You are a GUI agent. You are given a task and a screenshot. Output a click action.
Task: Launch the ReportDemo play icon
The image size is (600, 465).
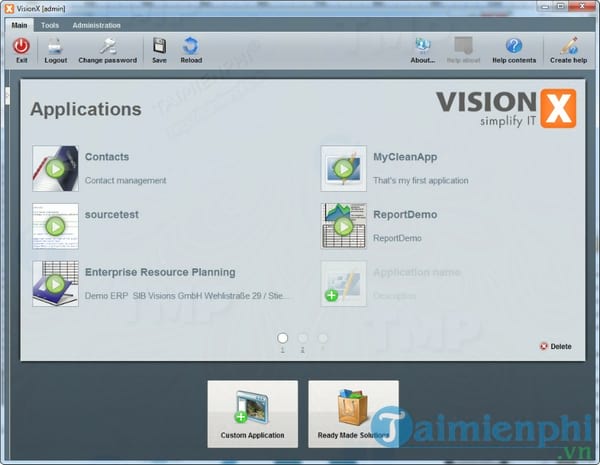[x=344, y=227]
